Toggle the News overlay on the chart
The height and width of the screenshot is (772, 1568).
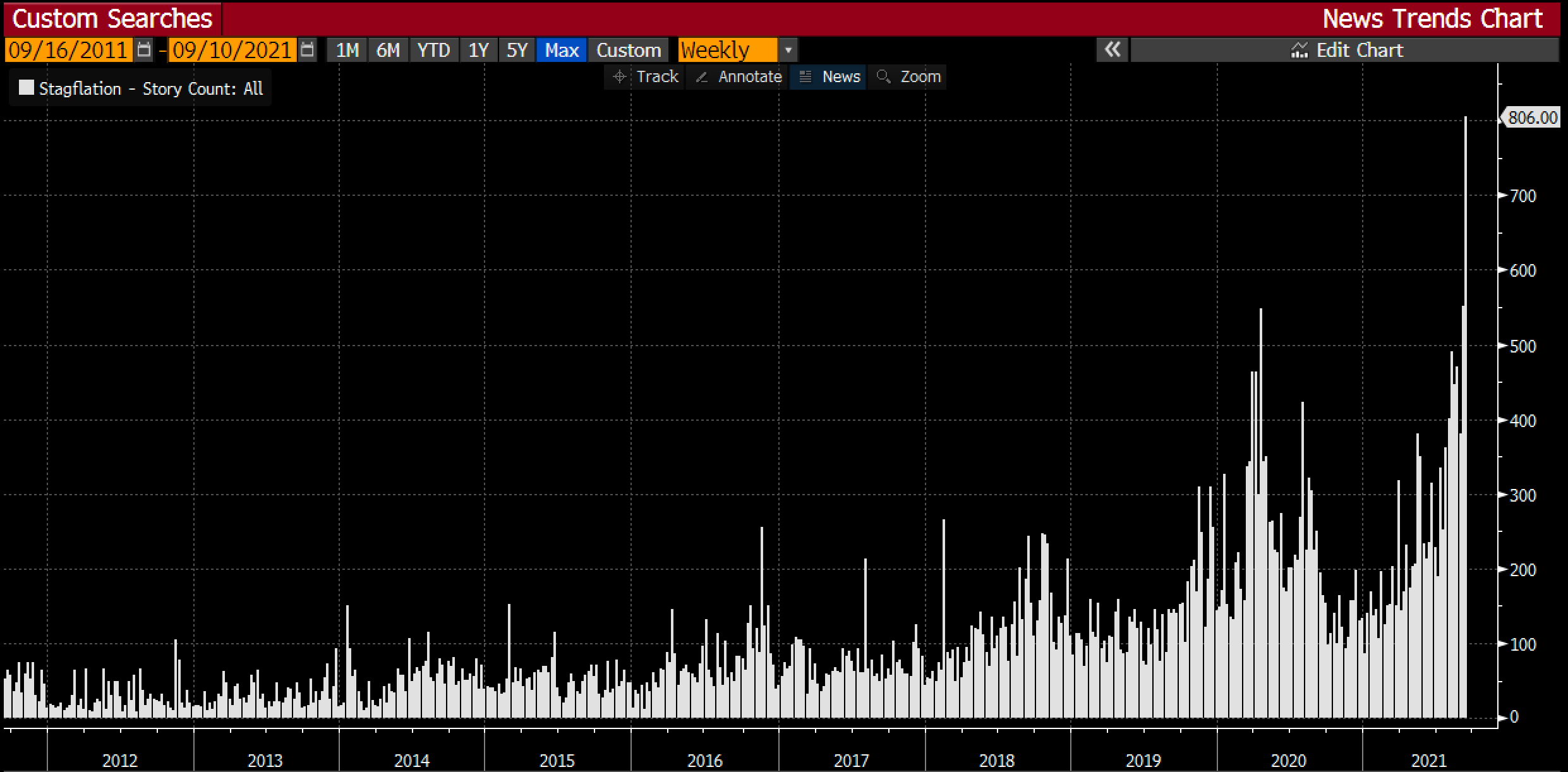pos(829,77)
